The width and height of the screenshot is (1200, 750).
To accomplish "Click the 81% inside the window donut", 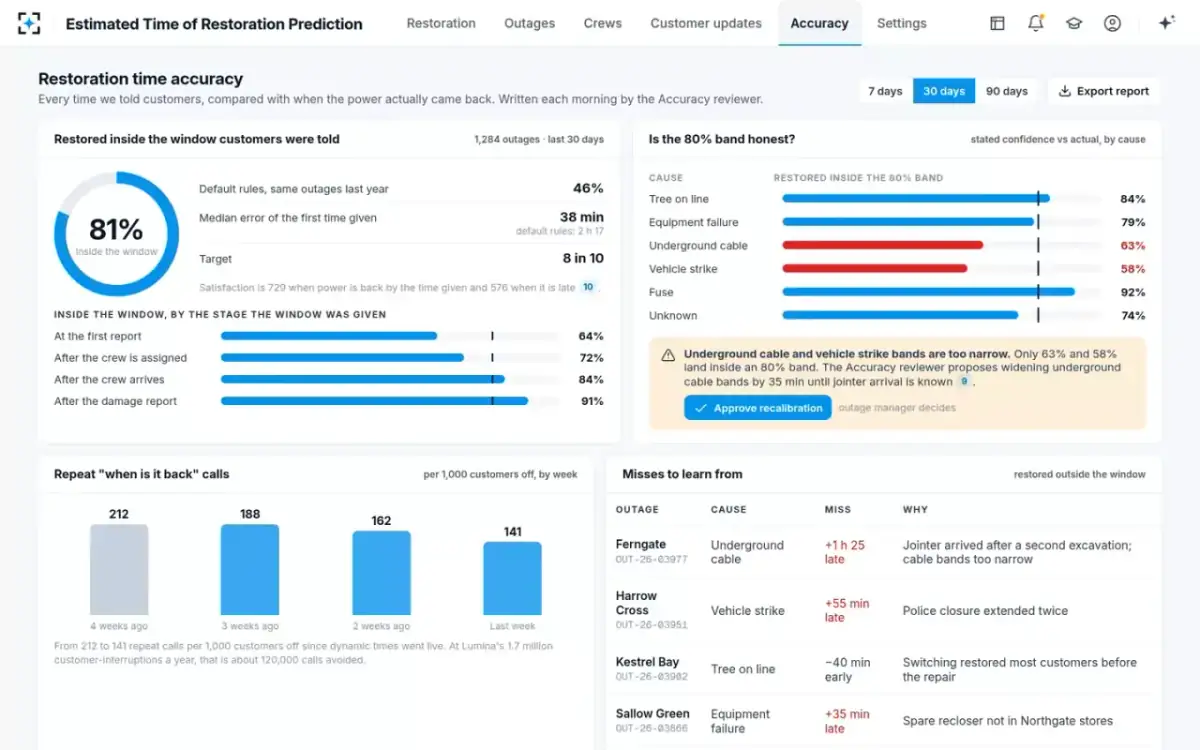I will pos(116,234).
